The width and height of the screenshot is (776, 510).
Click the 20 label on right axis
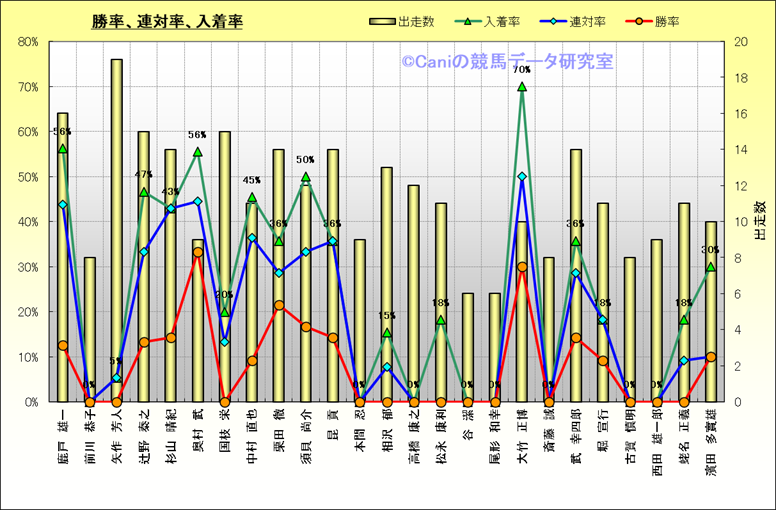coord(740,42)
